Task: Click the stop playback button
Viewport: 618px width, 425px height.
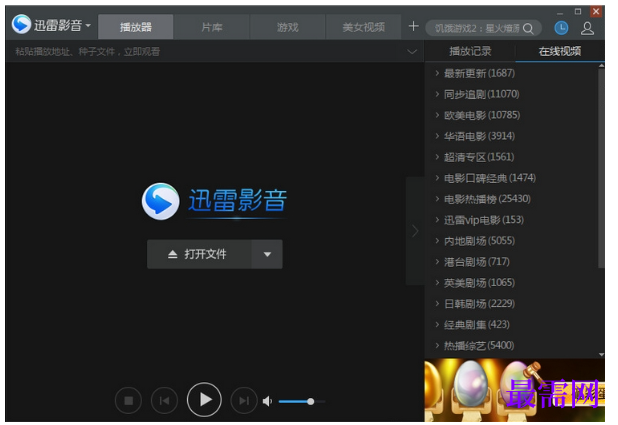Action: pyautogui.click(x=128, y=401)
